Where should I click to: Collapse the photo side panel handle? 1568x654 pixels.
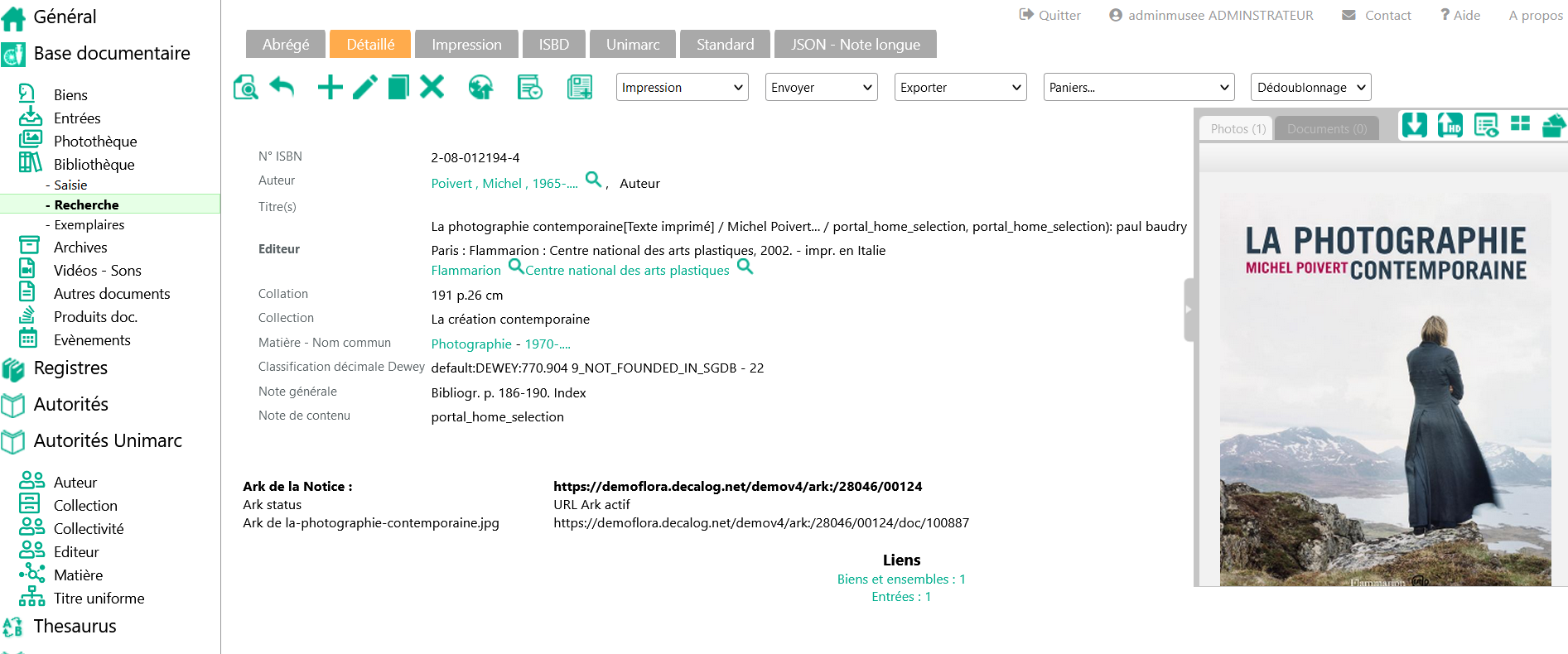(x=1189, y=310)
